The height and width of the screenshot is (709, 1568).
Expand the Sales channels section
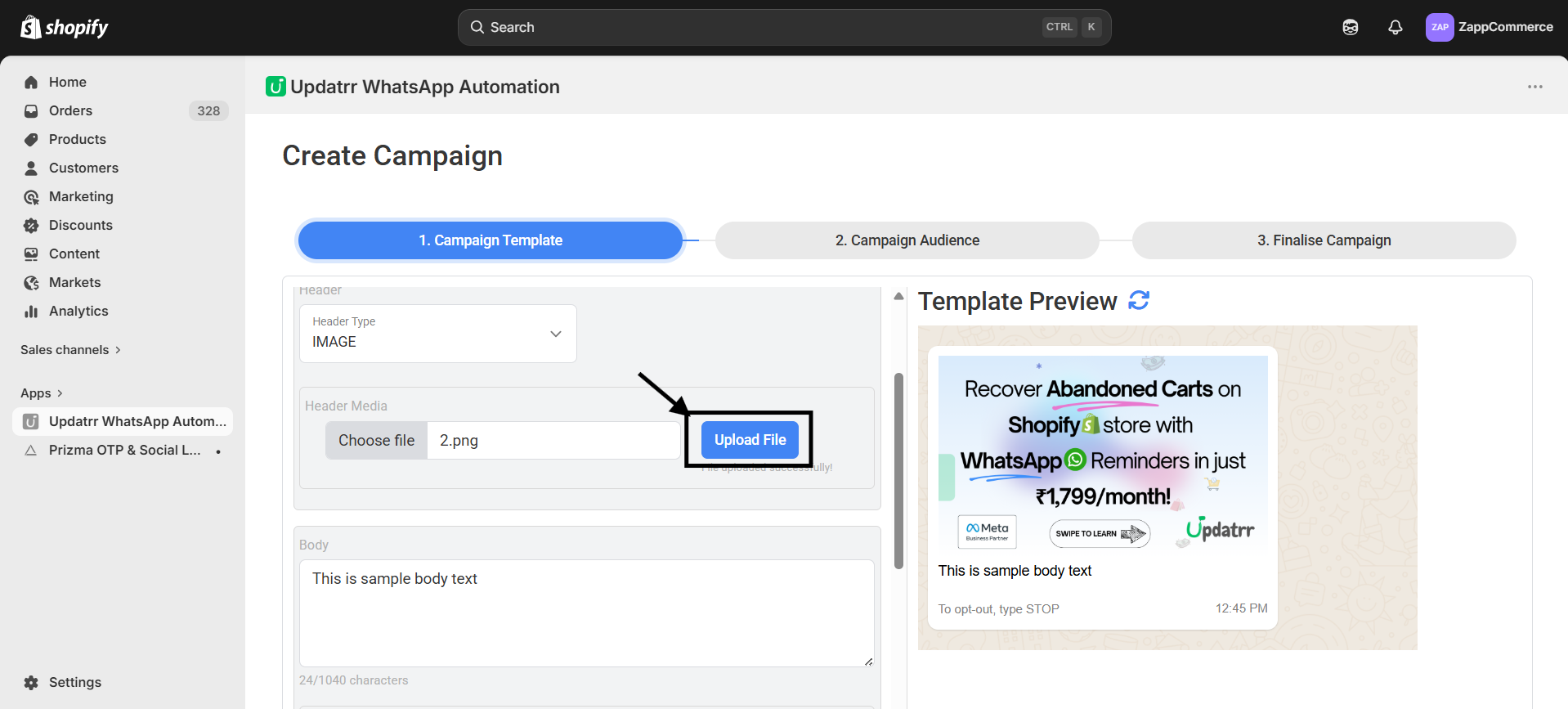pos(70,350)
